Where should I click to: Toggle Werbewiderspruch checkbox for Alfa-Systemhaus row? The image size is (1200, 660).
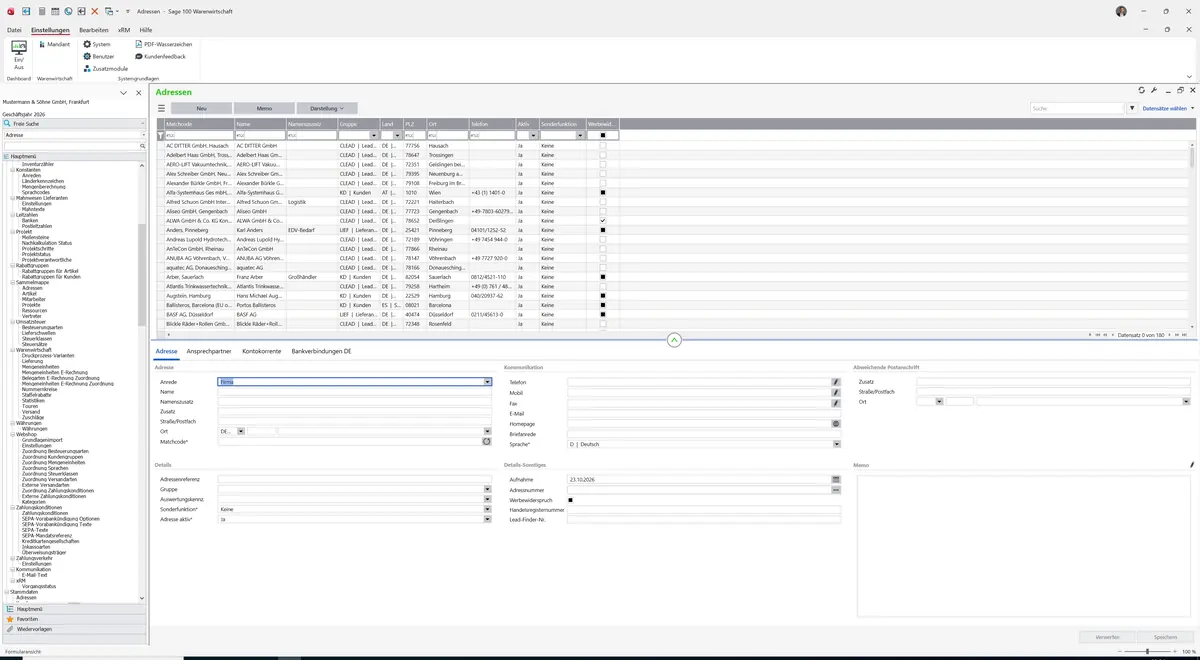click(x=603, y=193)
